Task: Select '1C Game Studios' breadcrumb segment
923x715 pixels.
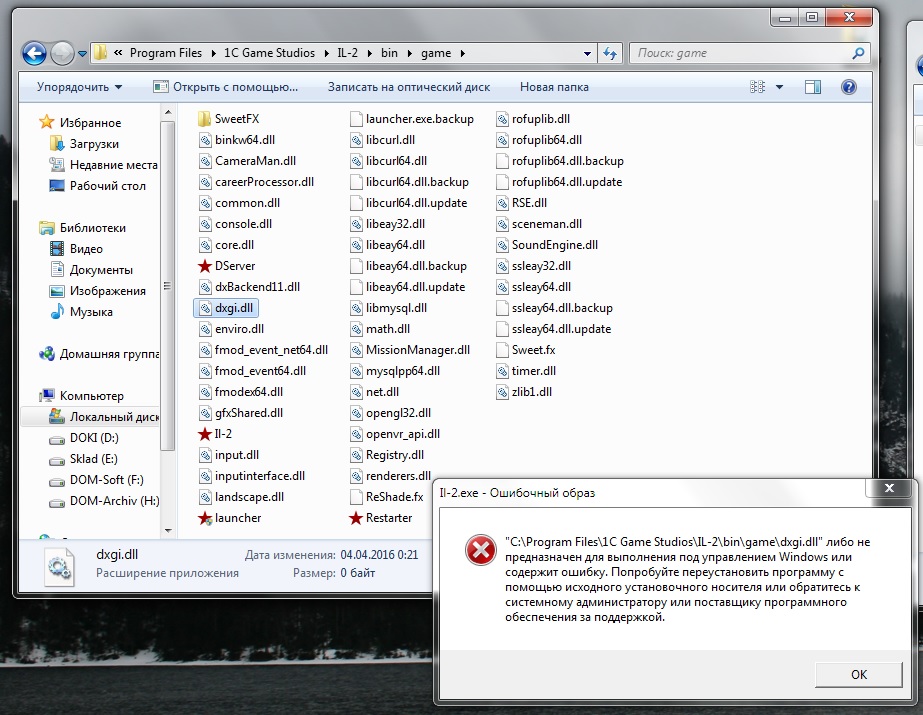Action: 270,53
